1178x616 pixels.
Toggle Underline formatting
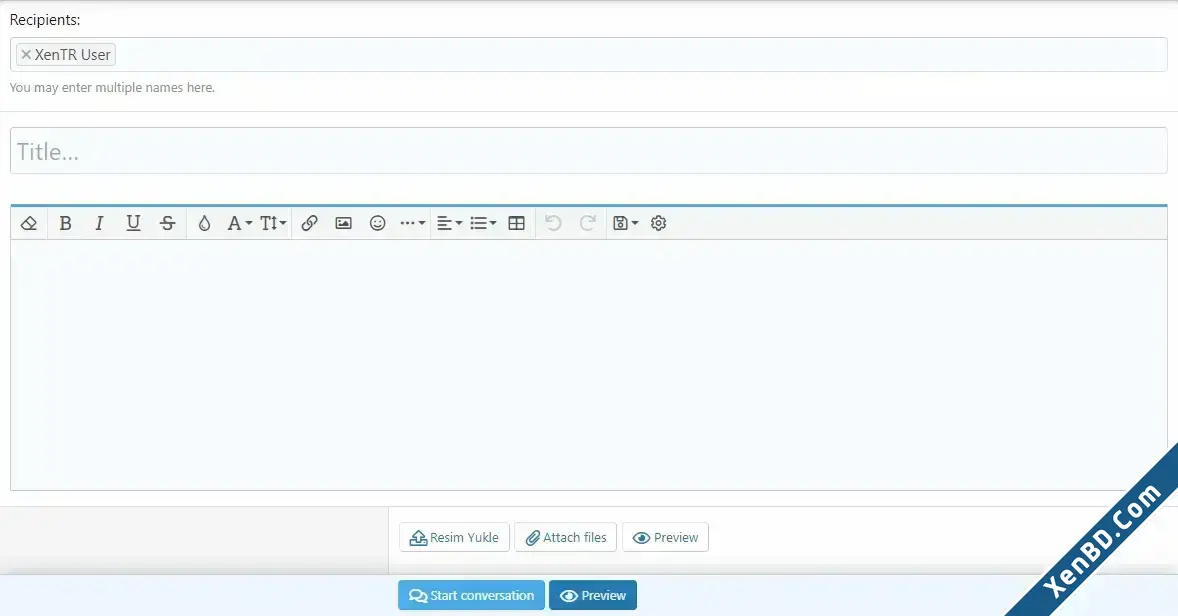coord(133,223)
